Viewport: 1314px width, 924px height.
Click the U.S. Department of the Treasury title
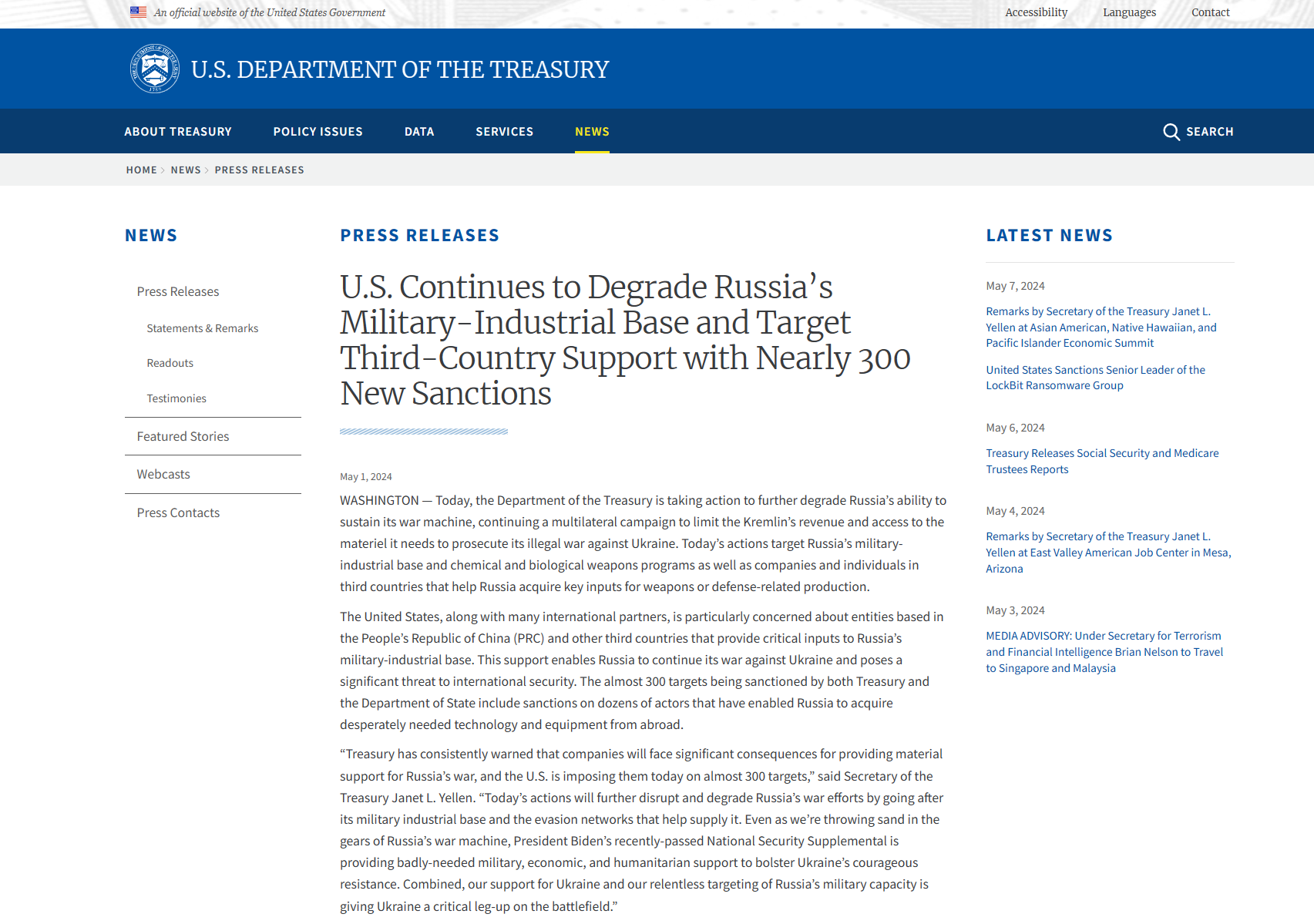[400, 69]
